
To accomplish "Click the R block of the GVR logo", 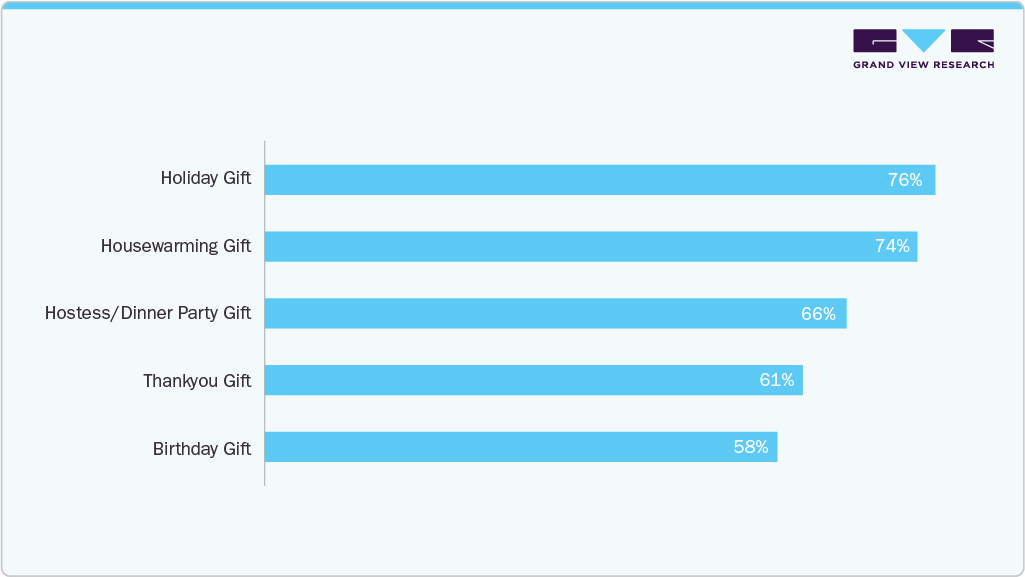I will click(x=972, y=41).
